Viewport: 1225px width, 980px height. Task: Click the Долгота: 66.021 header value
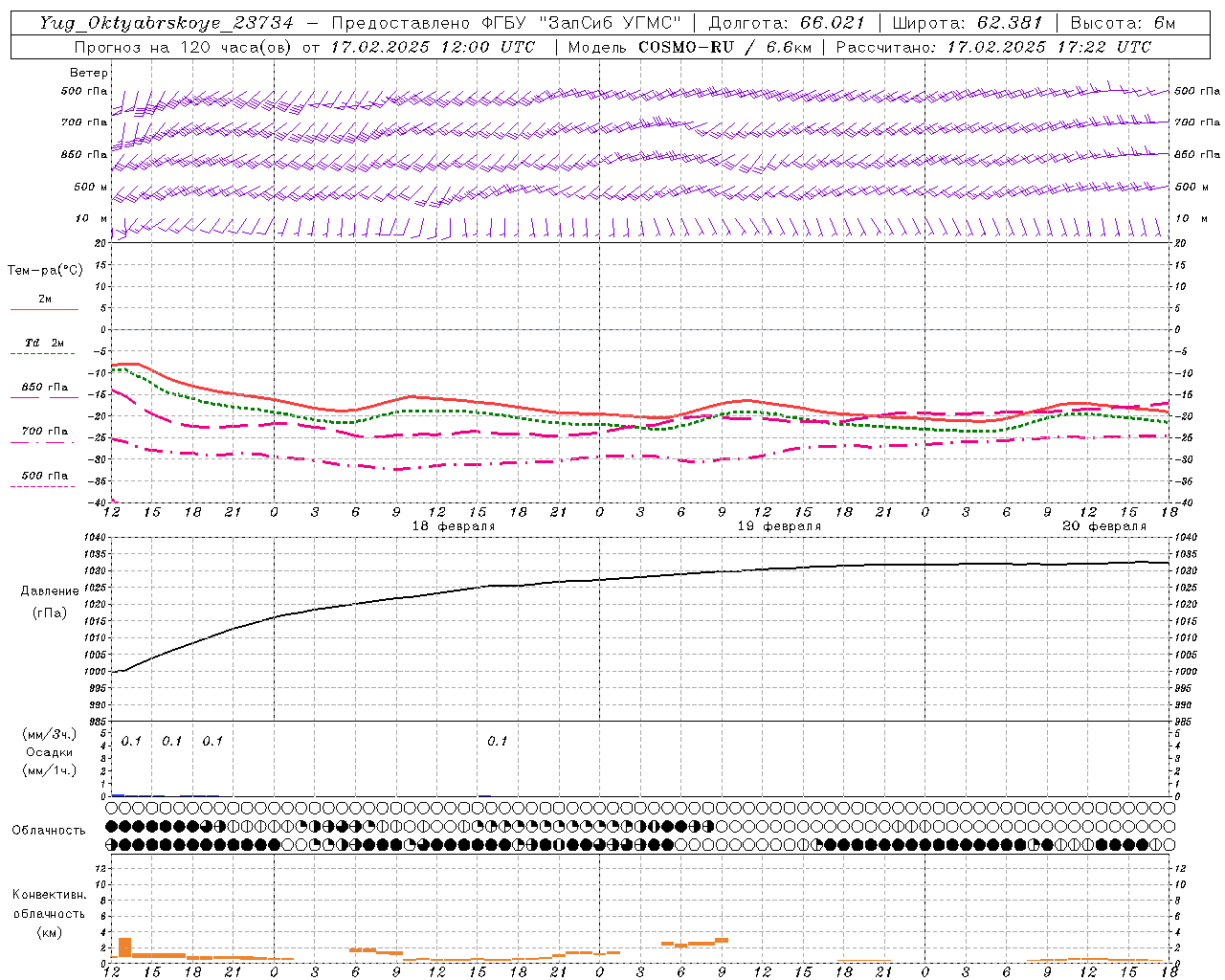click(787, 23)
